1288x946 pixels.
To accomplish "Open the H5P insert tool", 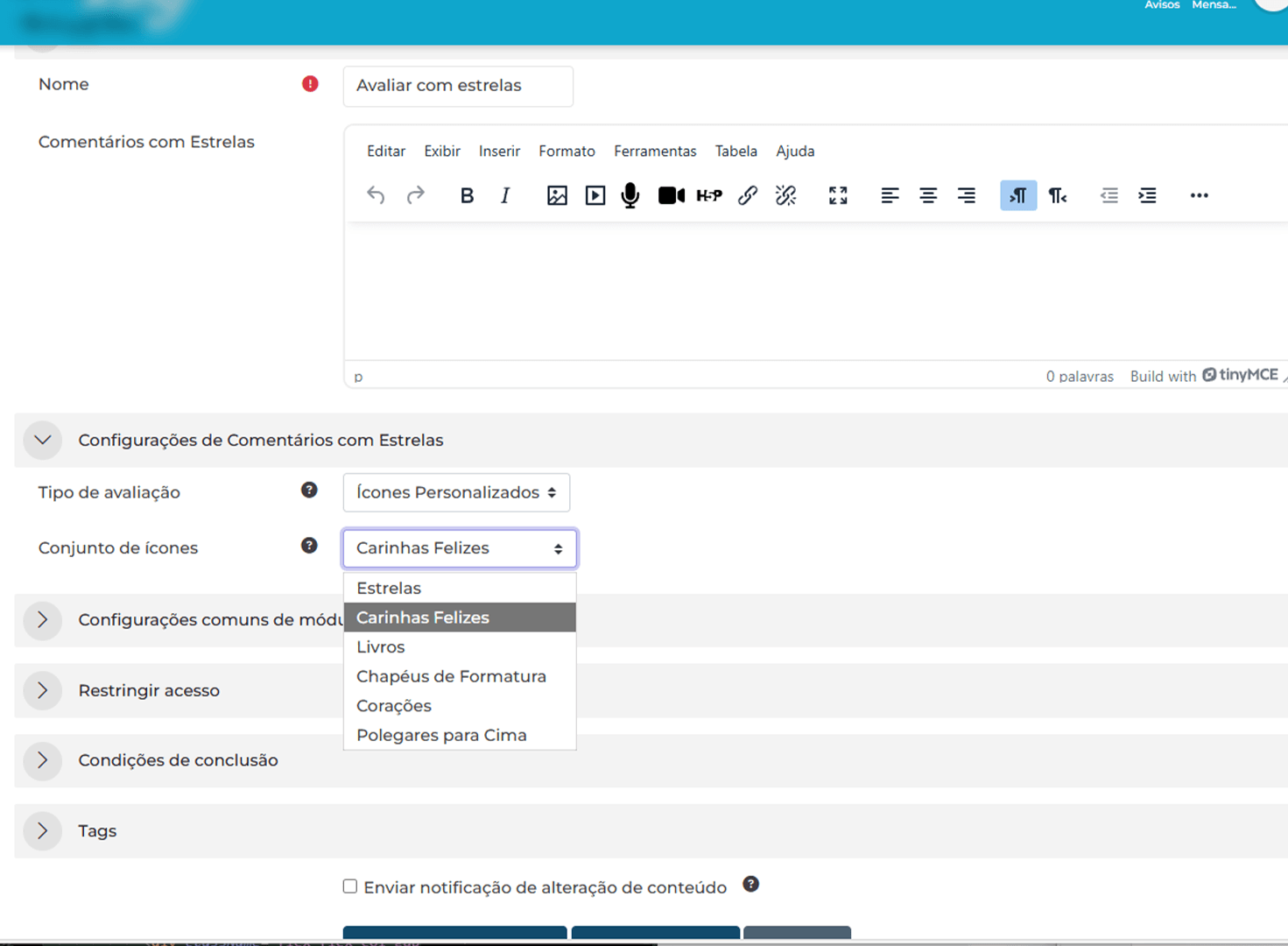I will (x=708, y=195).
